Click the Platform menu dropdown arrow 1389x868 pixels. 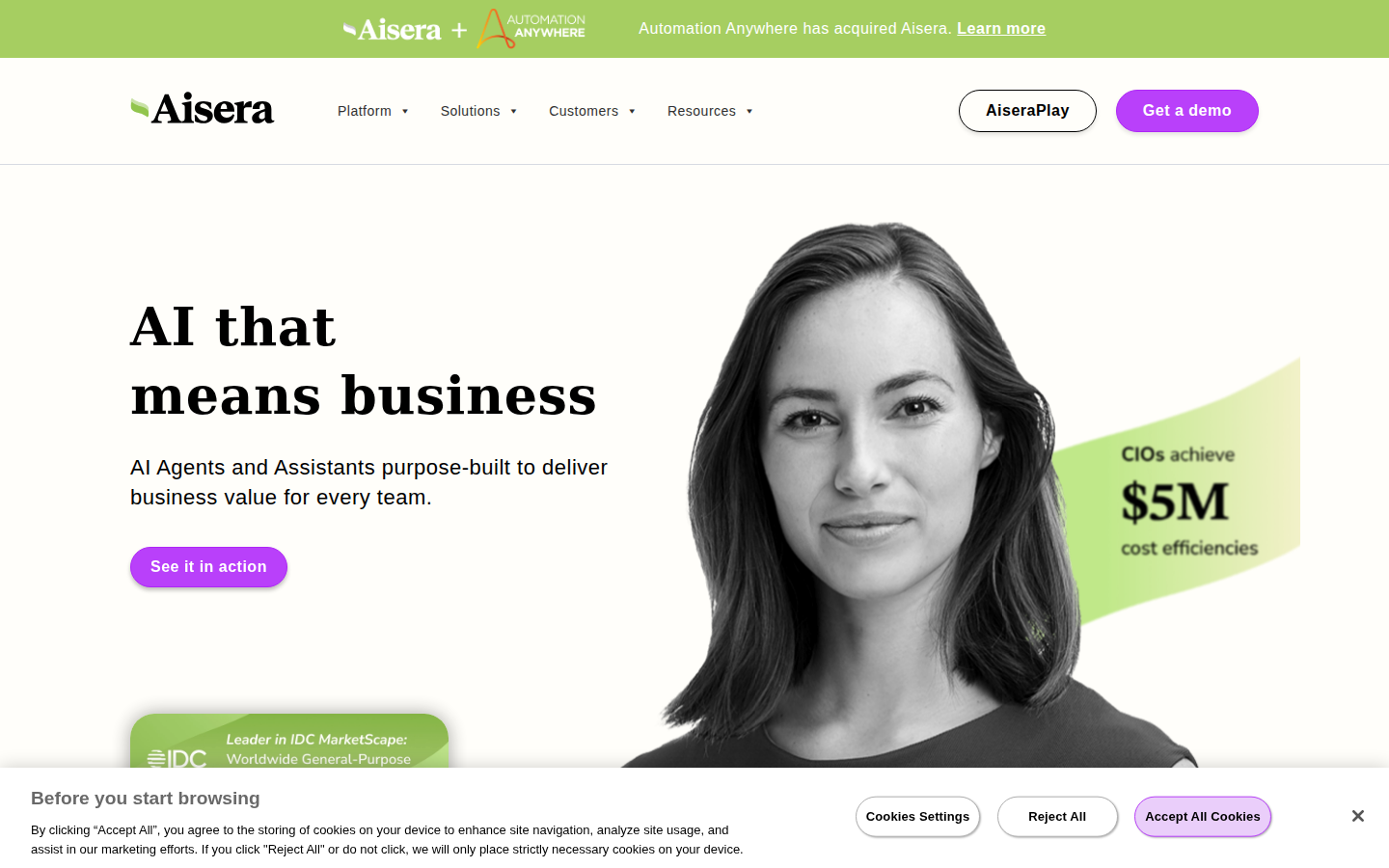(405, 111)
